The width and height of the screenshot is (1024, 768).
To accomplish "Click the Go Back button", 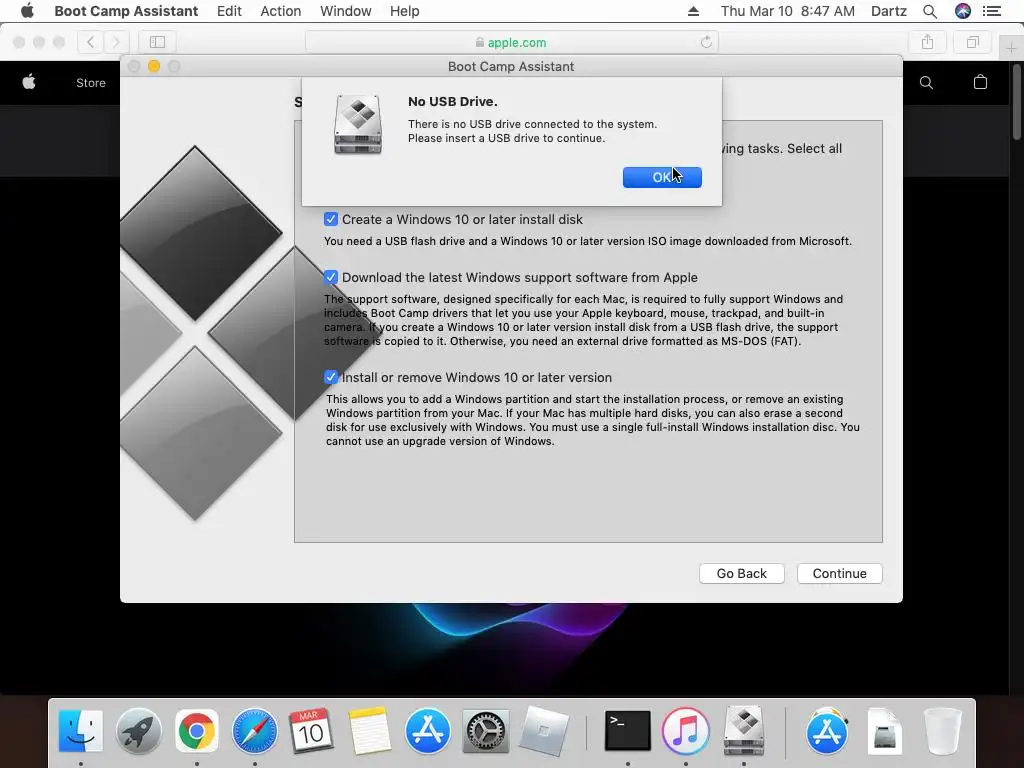I will tap(742, 573).
